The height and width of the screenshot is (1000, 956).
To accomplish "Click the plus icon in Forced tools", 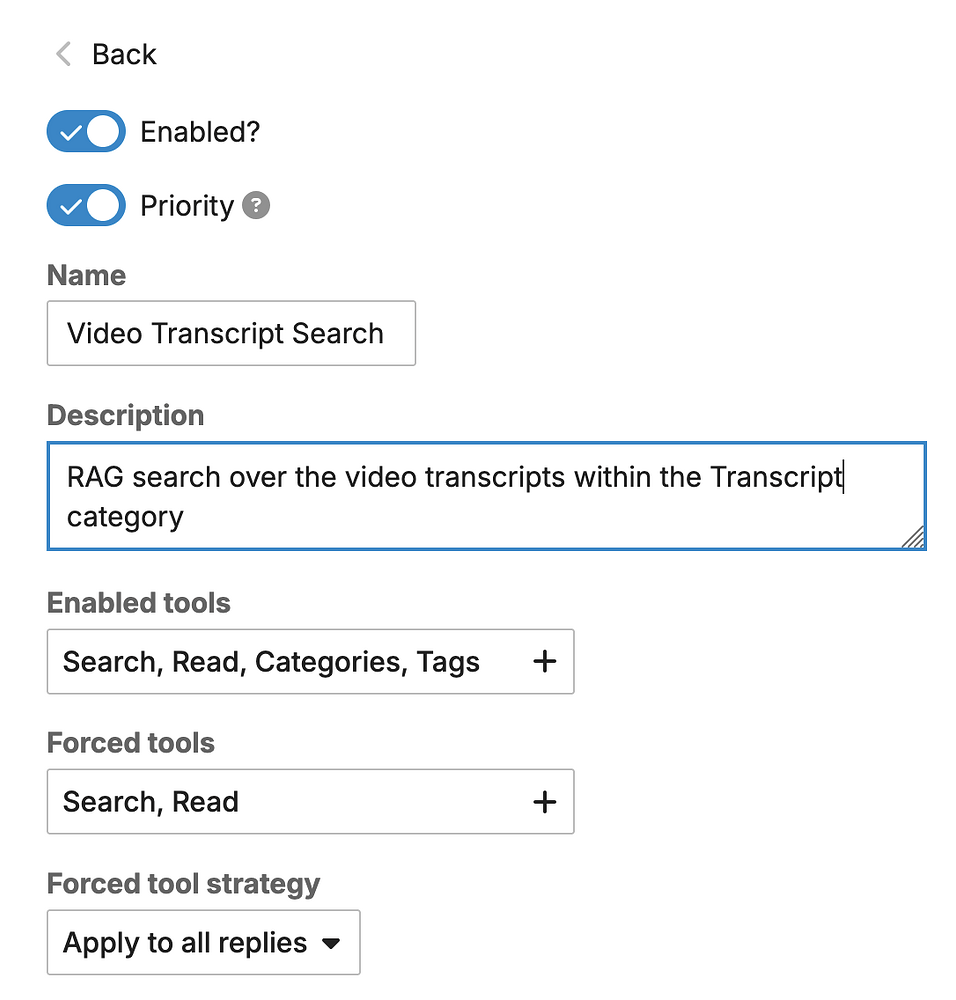I will (545, 802).
